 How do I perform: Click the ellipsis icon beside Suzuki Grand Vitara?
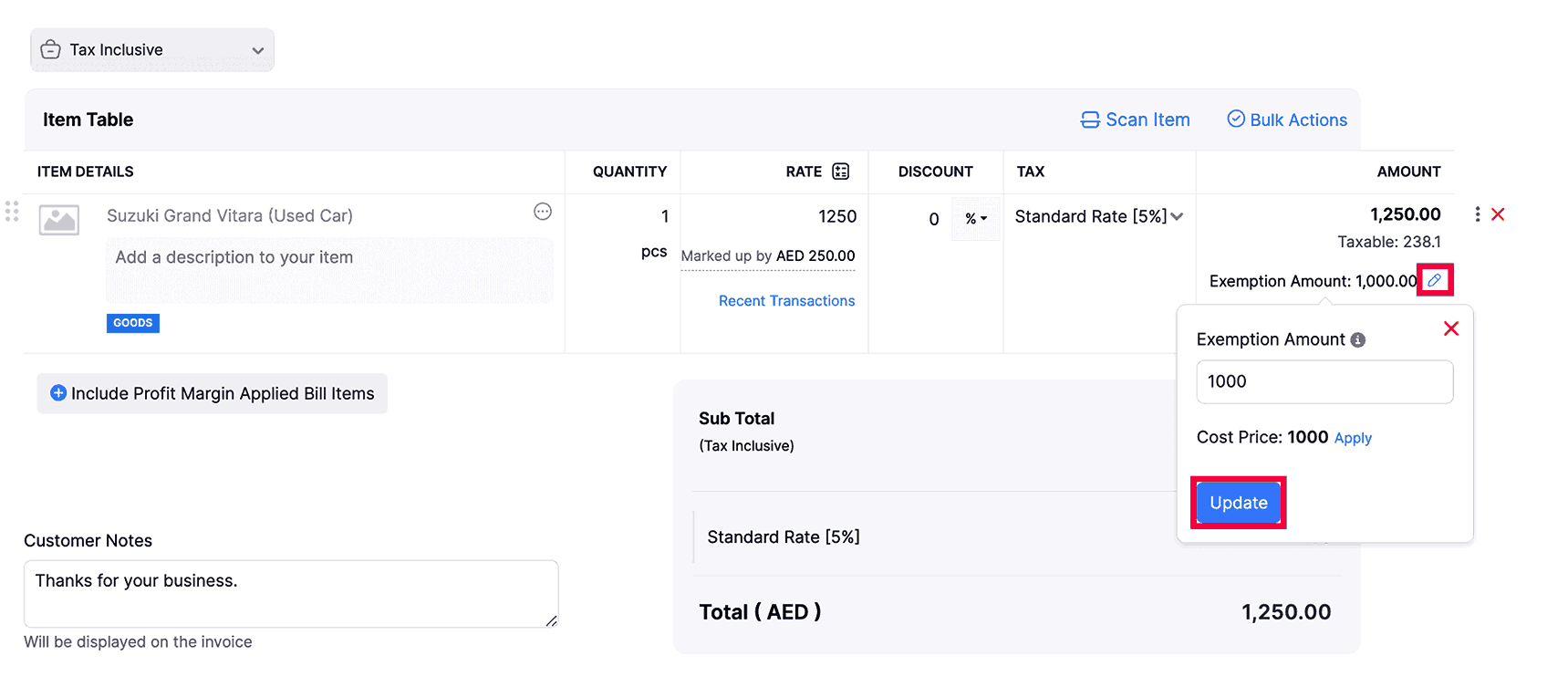[x=543, y=212]
